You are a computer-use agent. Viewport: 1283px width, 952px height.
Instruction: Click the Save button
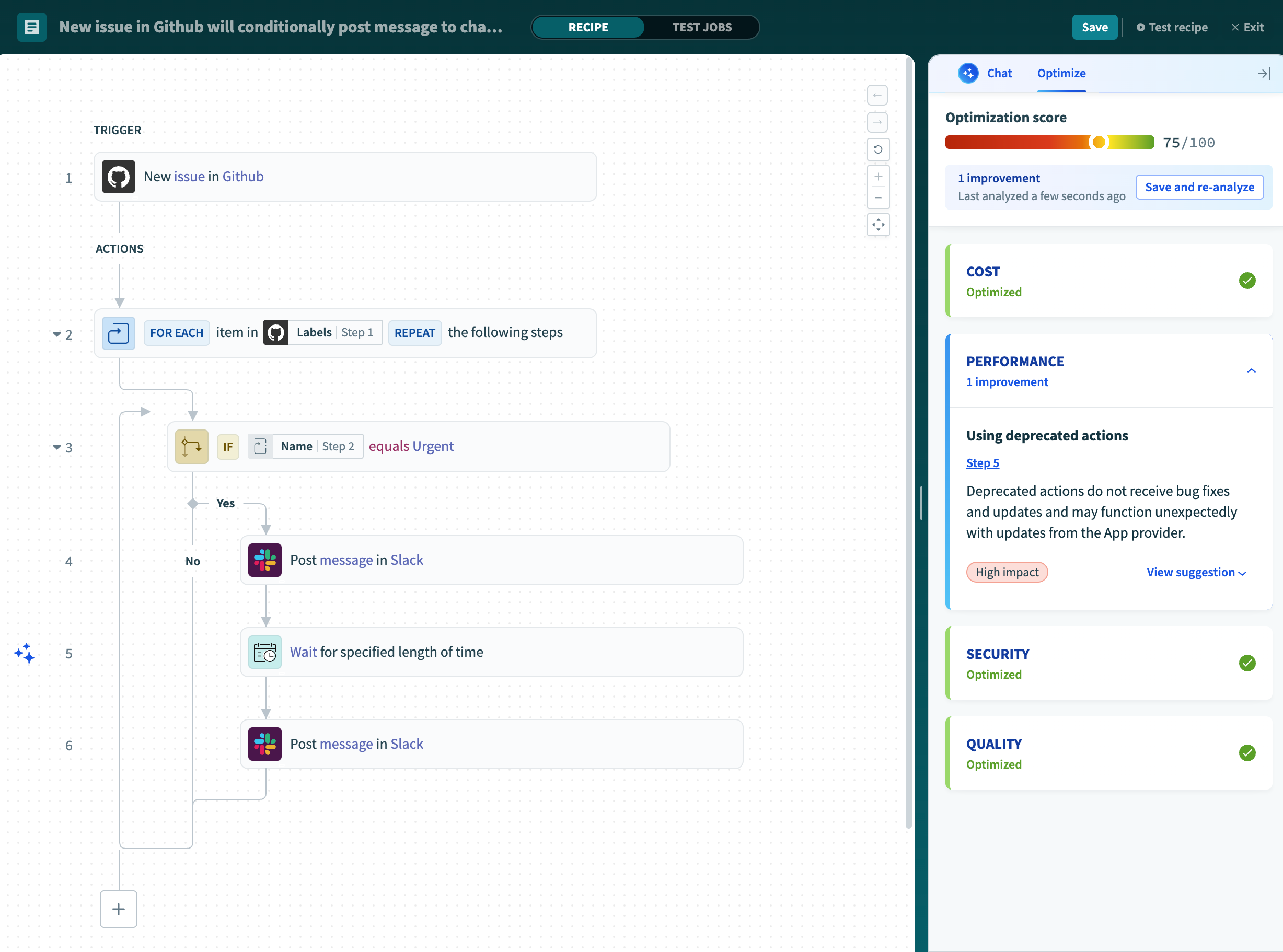point(1094,27)
